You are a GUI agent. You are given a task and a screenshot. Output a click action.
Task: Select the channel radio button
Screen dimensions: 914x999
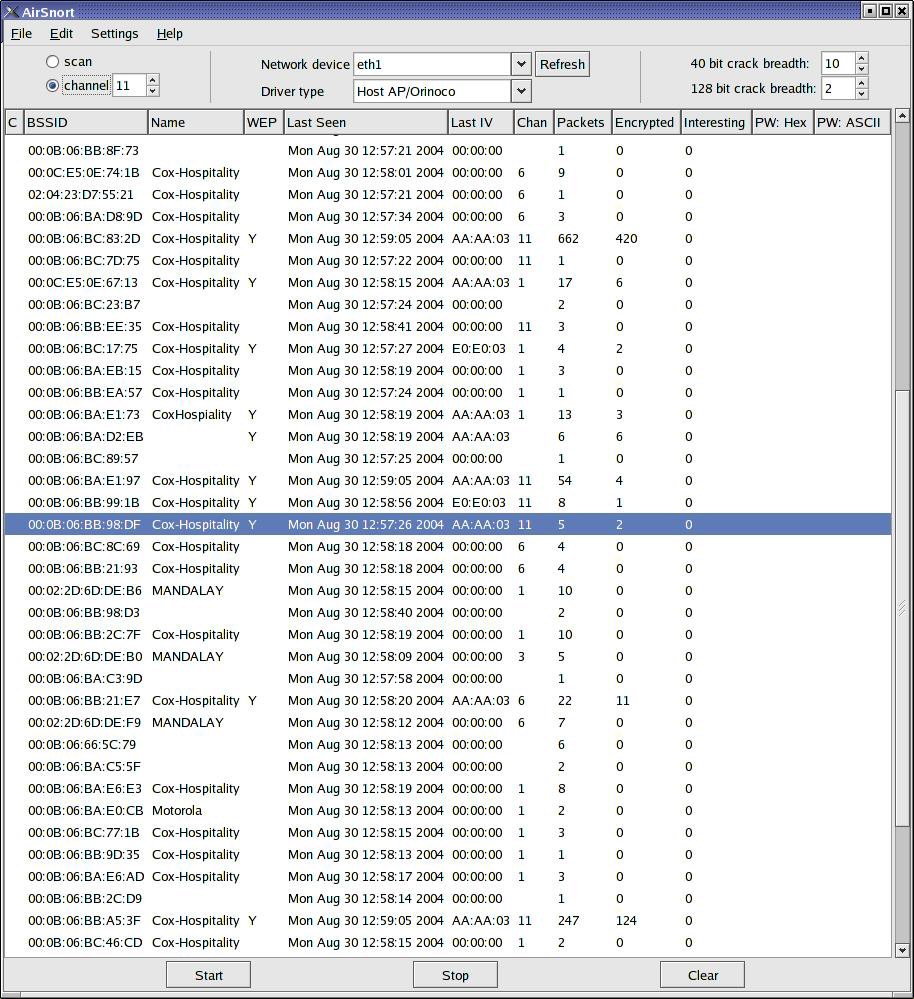click(x=53, y=86)
